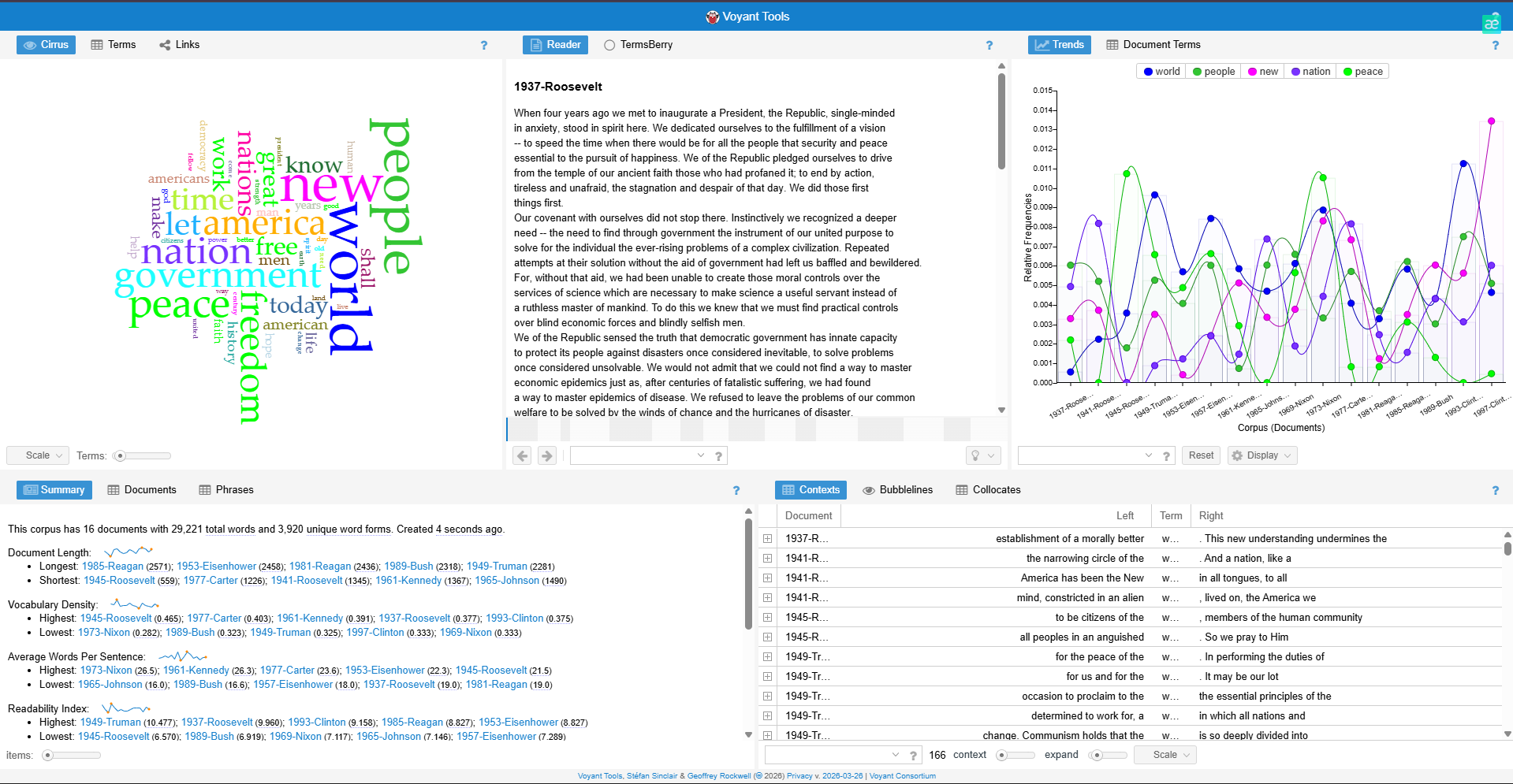Screen dimensions: 1513x784
Task: Click help icon beside Contexts search box
Action: click(x=913, y=756)
